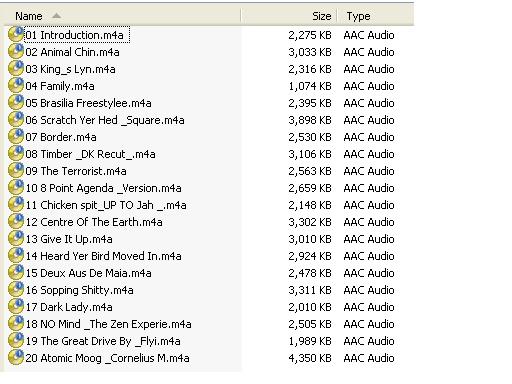Click the icon for 03 King_s Lyn.m4a
Image resolution: width=512 pixels, height=384 pixels.
point(16,69)
